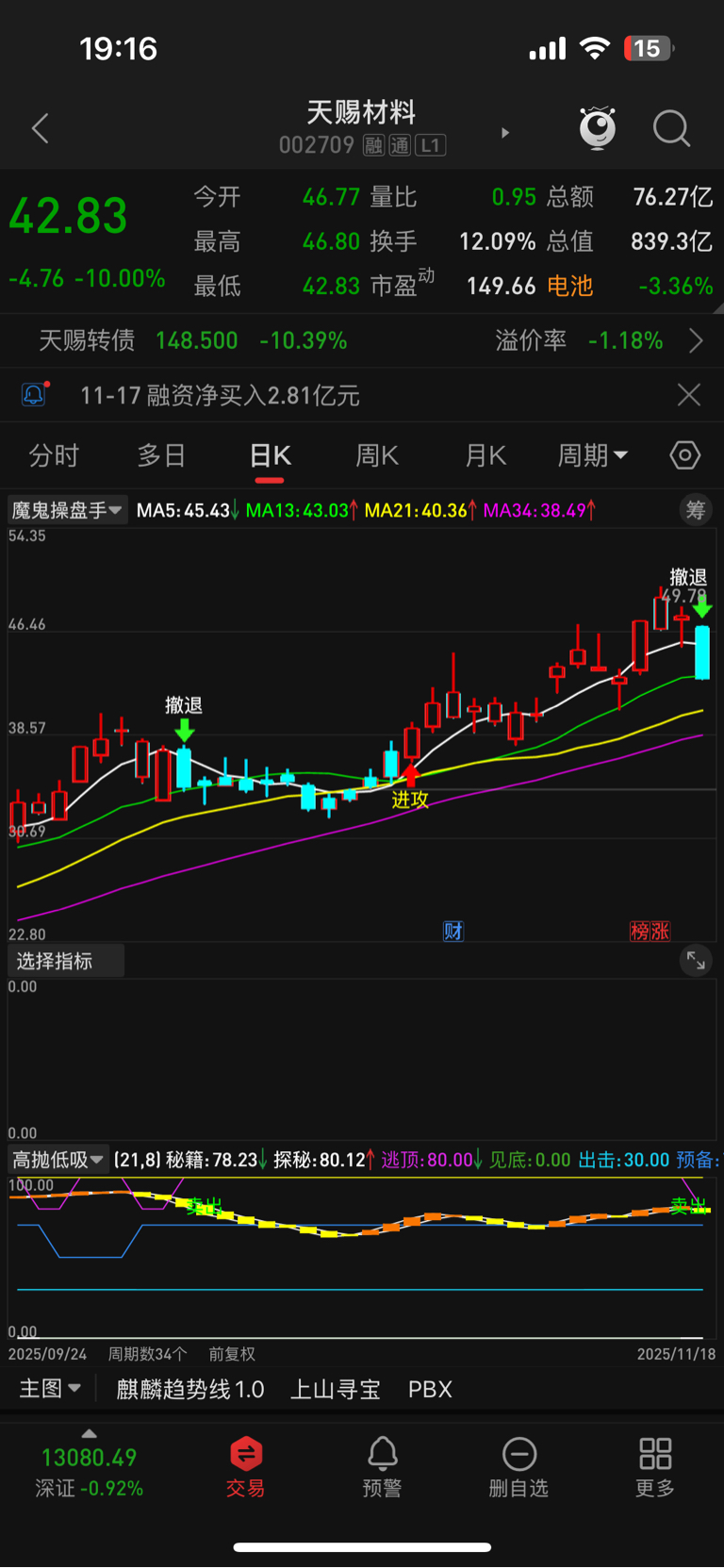Screen dimensions: 724x1568
Task: Open the 周期 period dropdown
Action: click(593, 455)
